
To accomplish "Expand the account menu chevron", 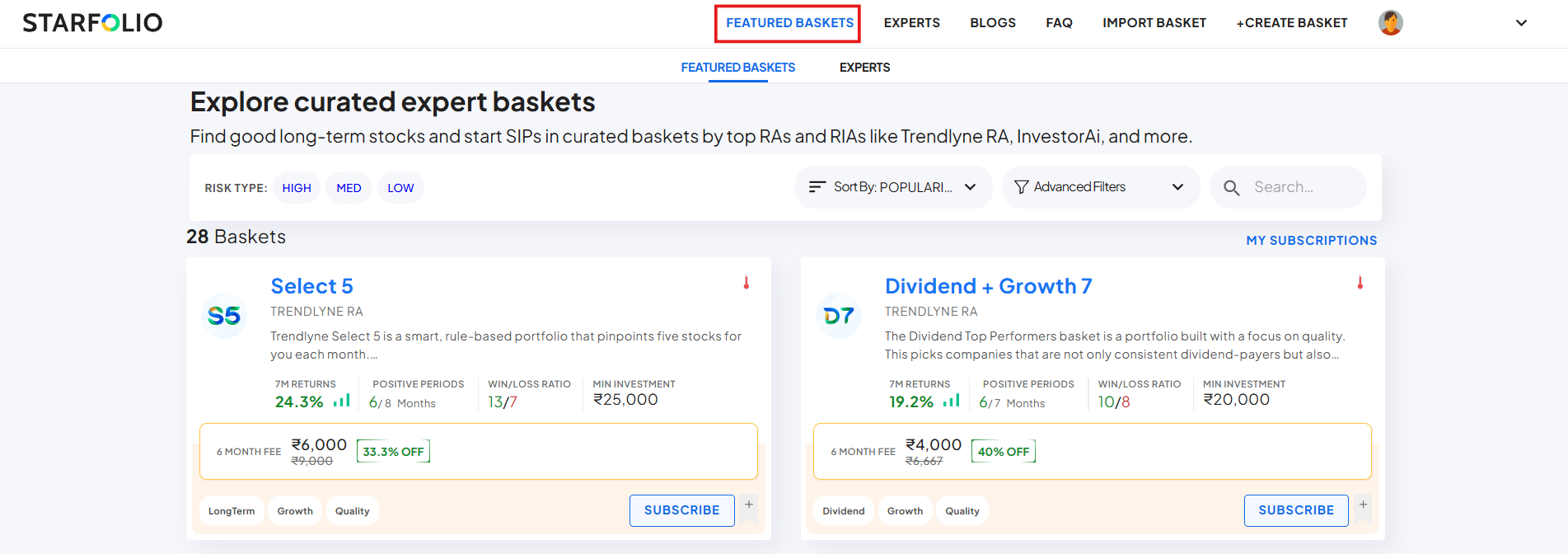I will 1521,23.
